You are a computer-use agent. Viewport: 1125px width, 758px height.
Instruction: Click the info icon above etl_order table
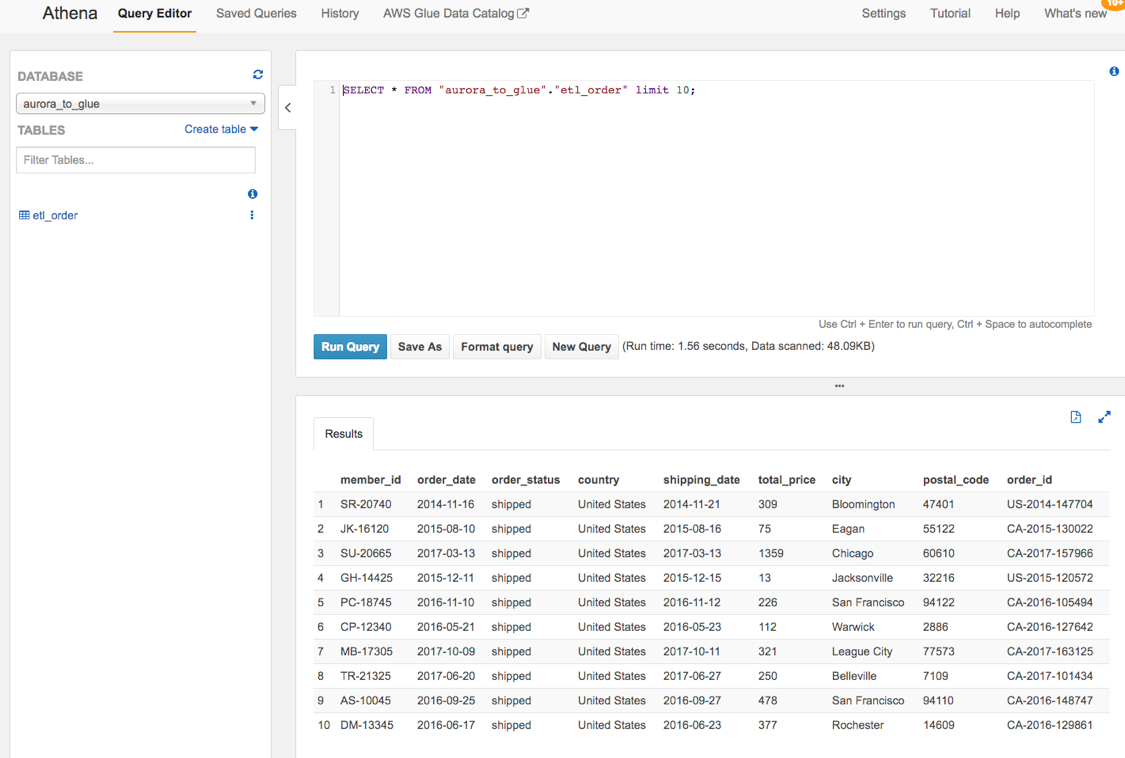point(252,194)
